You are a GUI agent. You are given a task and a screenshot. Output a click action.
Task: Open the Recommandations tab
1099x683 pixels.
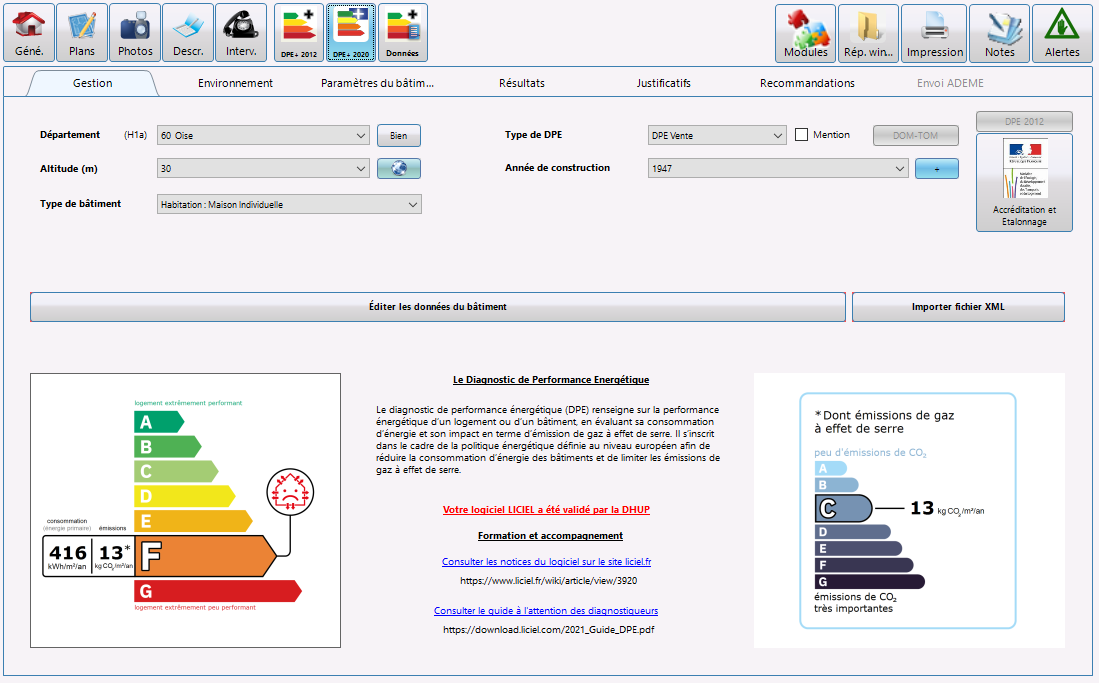coord(806,83)
